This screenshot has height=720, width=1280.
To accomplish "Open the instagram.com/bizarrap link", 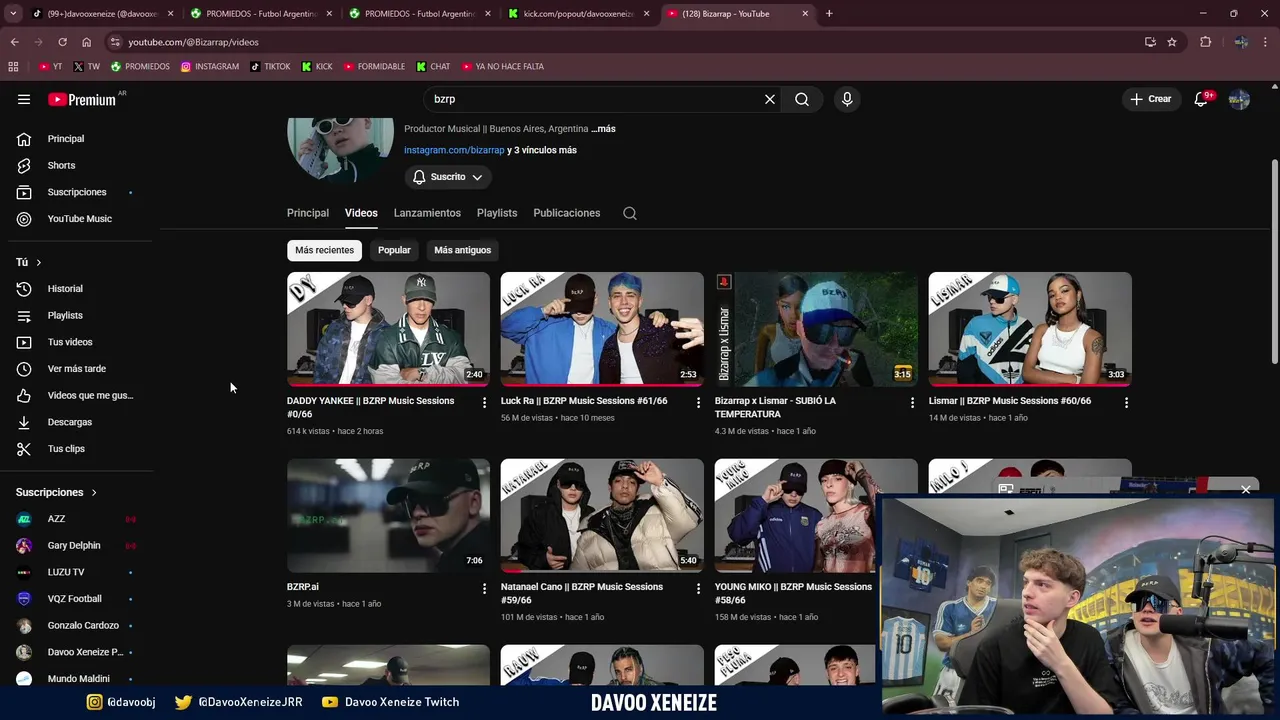I will pyautogui.click(x=454, y=150).
